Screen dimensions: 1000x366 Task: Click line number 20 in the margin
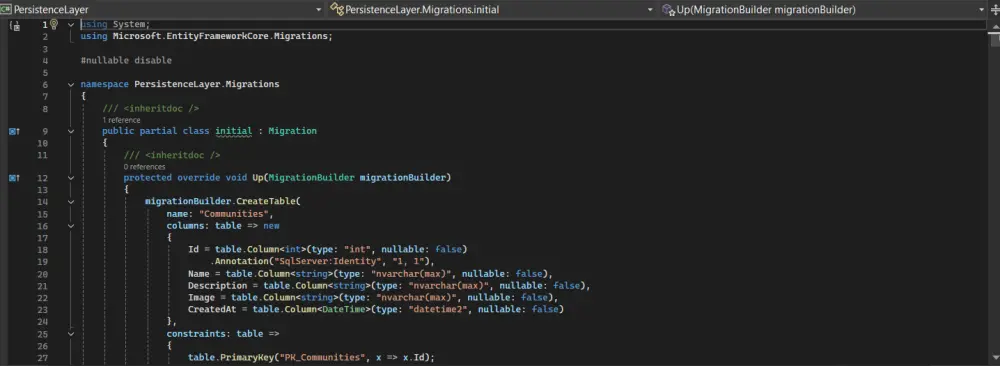43,274
